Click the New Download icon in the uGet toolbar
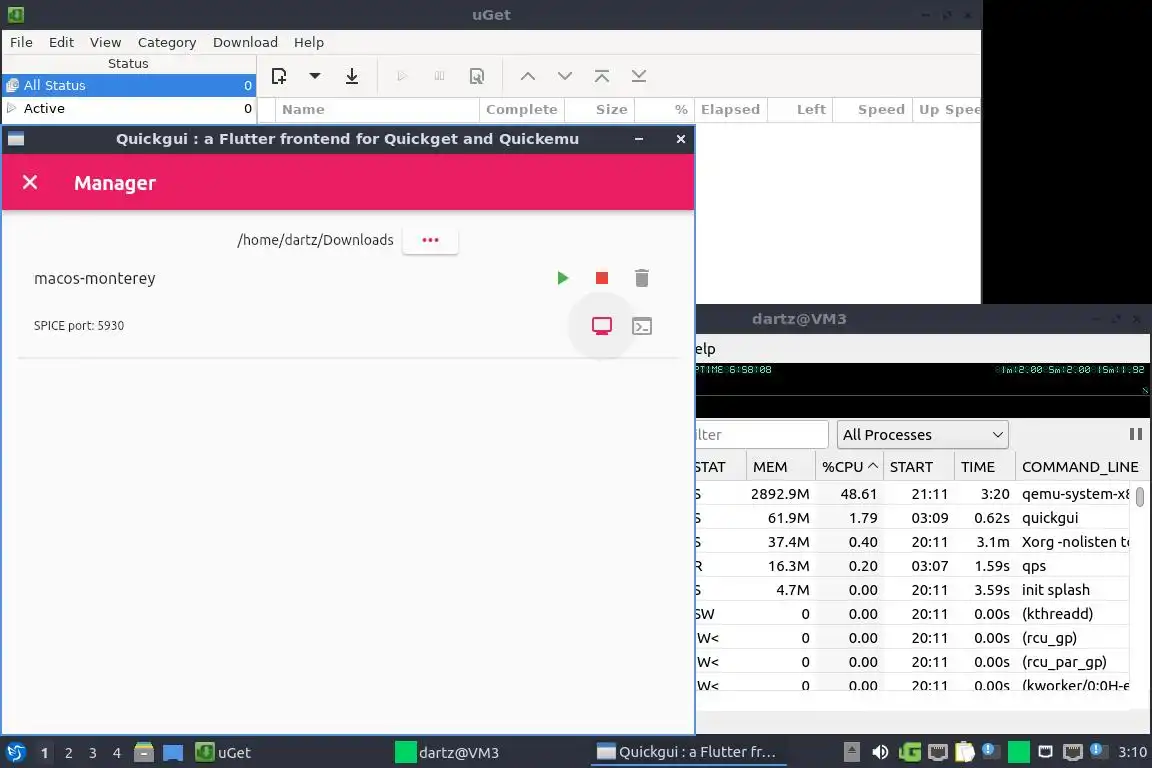The image size is (1152, 768). 279,76
